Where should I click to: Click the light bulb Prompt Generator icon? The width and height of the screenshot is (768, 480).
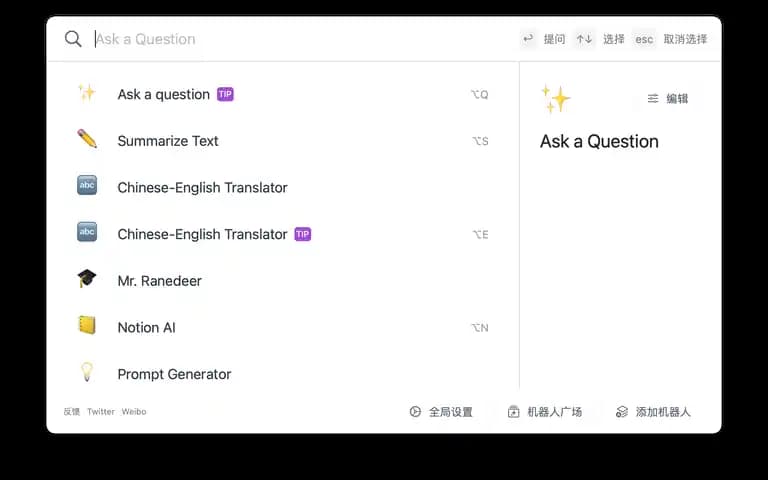(x=87, y=373)
